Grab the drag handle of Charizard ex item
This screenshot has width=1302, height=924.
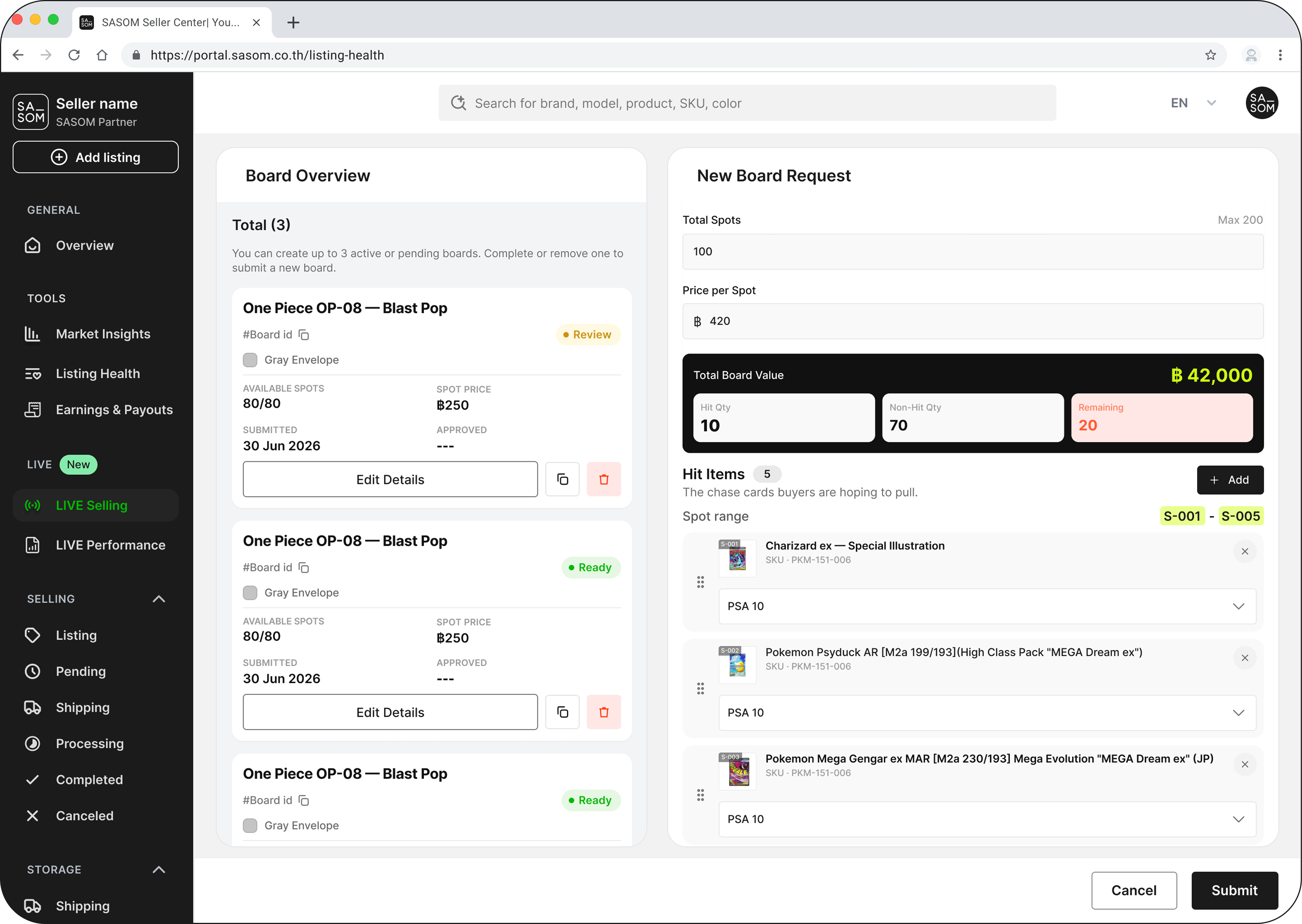click(x=701, y=582)
